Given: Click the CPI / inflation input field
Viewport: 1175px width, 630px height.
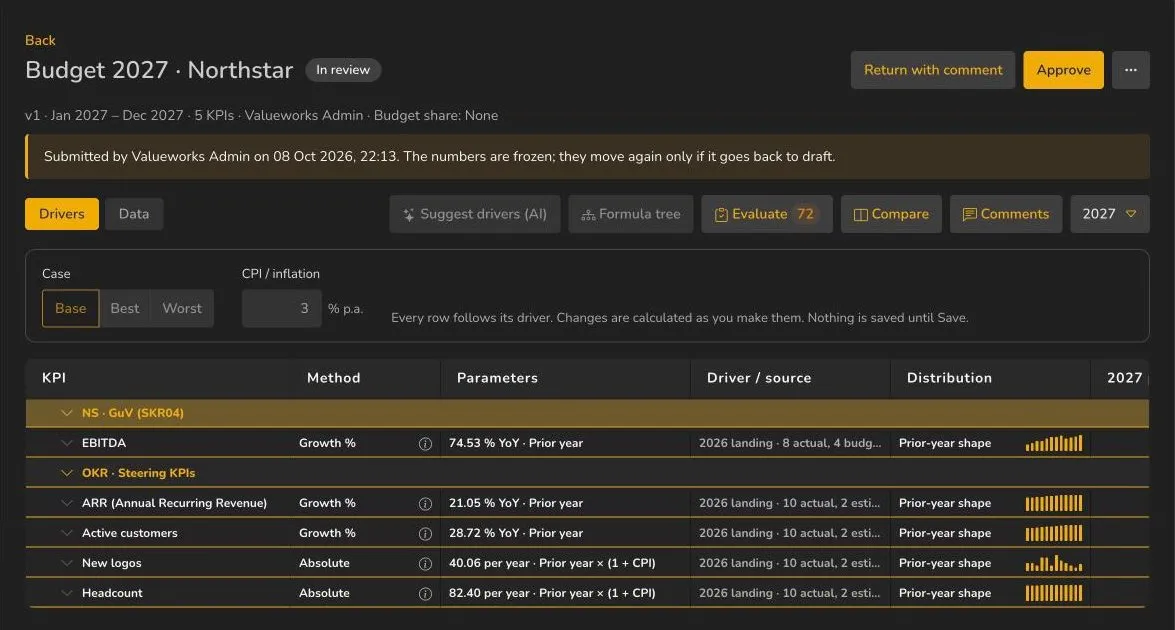Looking at the screenshot, I should click(x=281, y=308).
